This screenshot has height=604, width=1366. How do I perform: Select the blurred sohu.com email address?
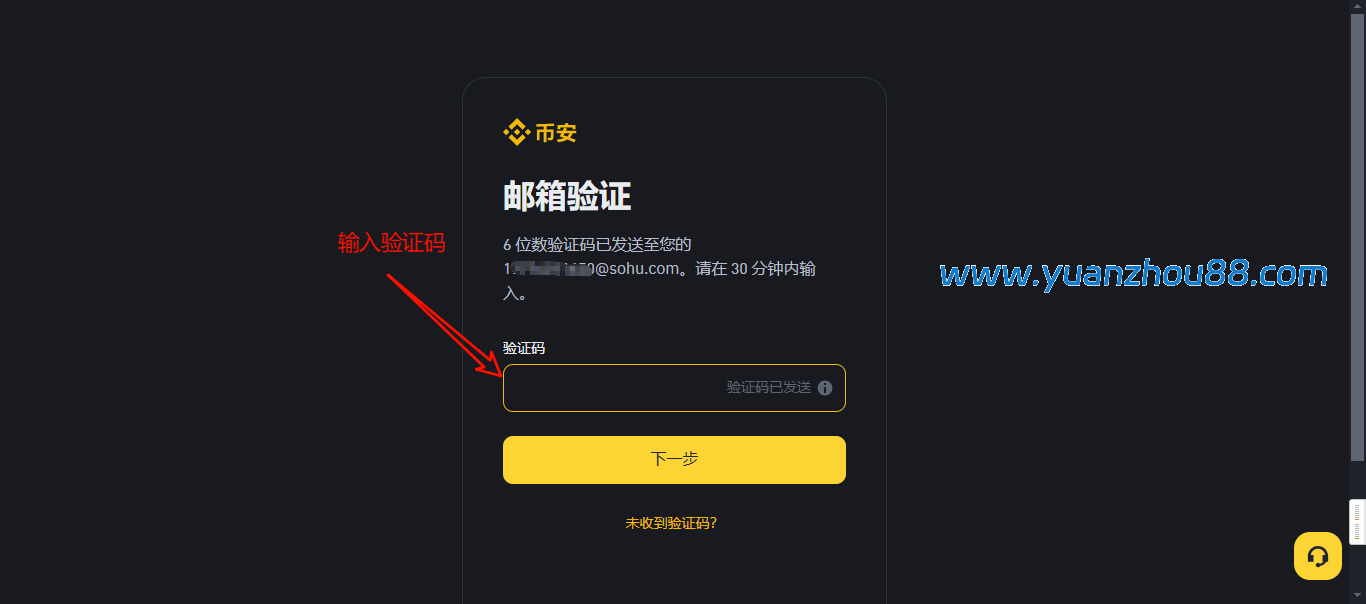point(592,269)
